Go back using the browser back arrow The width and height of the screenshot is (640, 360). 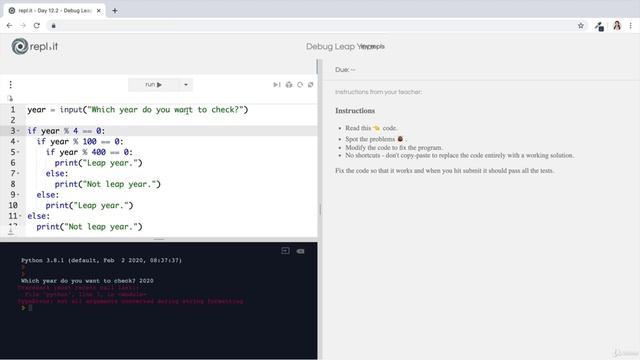[9, 25]
